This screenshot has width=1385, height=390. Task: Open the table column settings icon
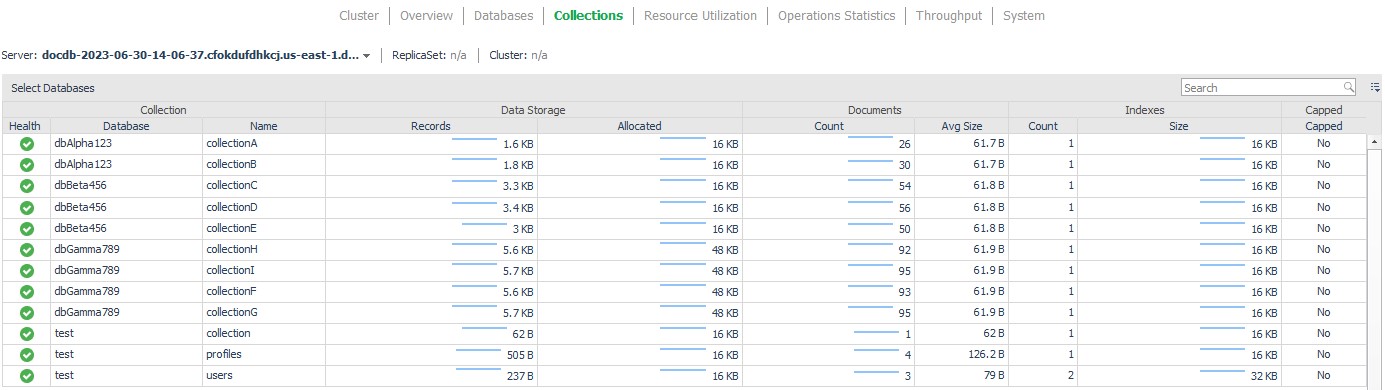(1375, 88)
